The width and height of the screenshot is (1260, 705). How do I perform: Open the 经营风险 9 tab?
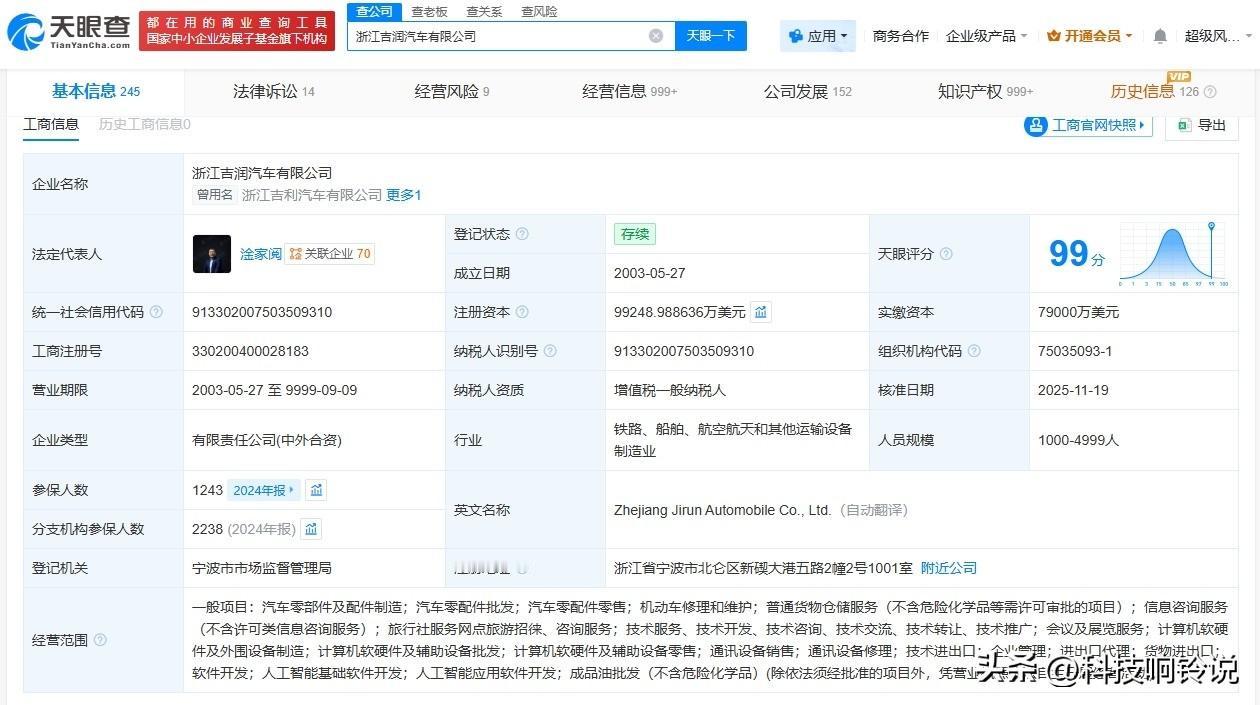pyautogui.click(x=452, y=91)
